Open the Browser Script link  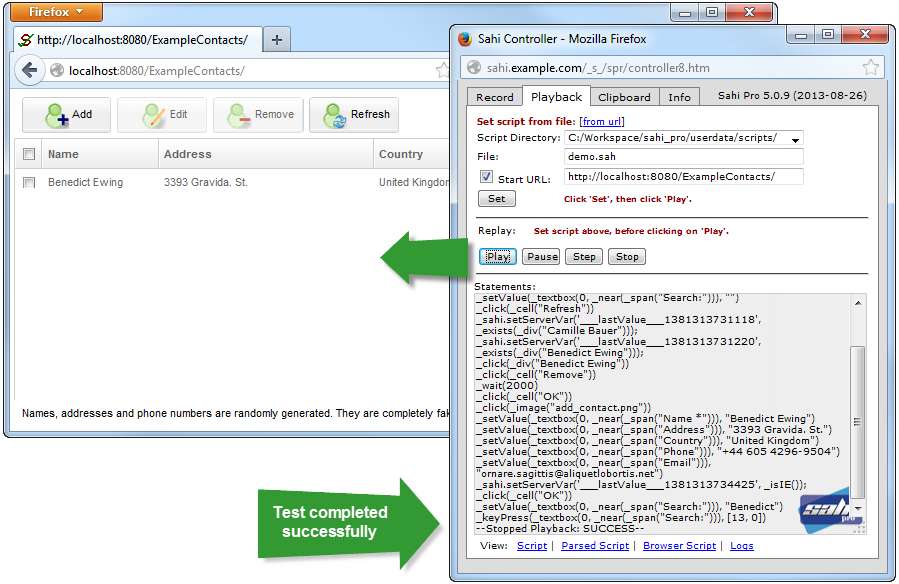point(679,546)
